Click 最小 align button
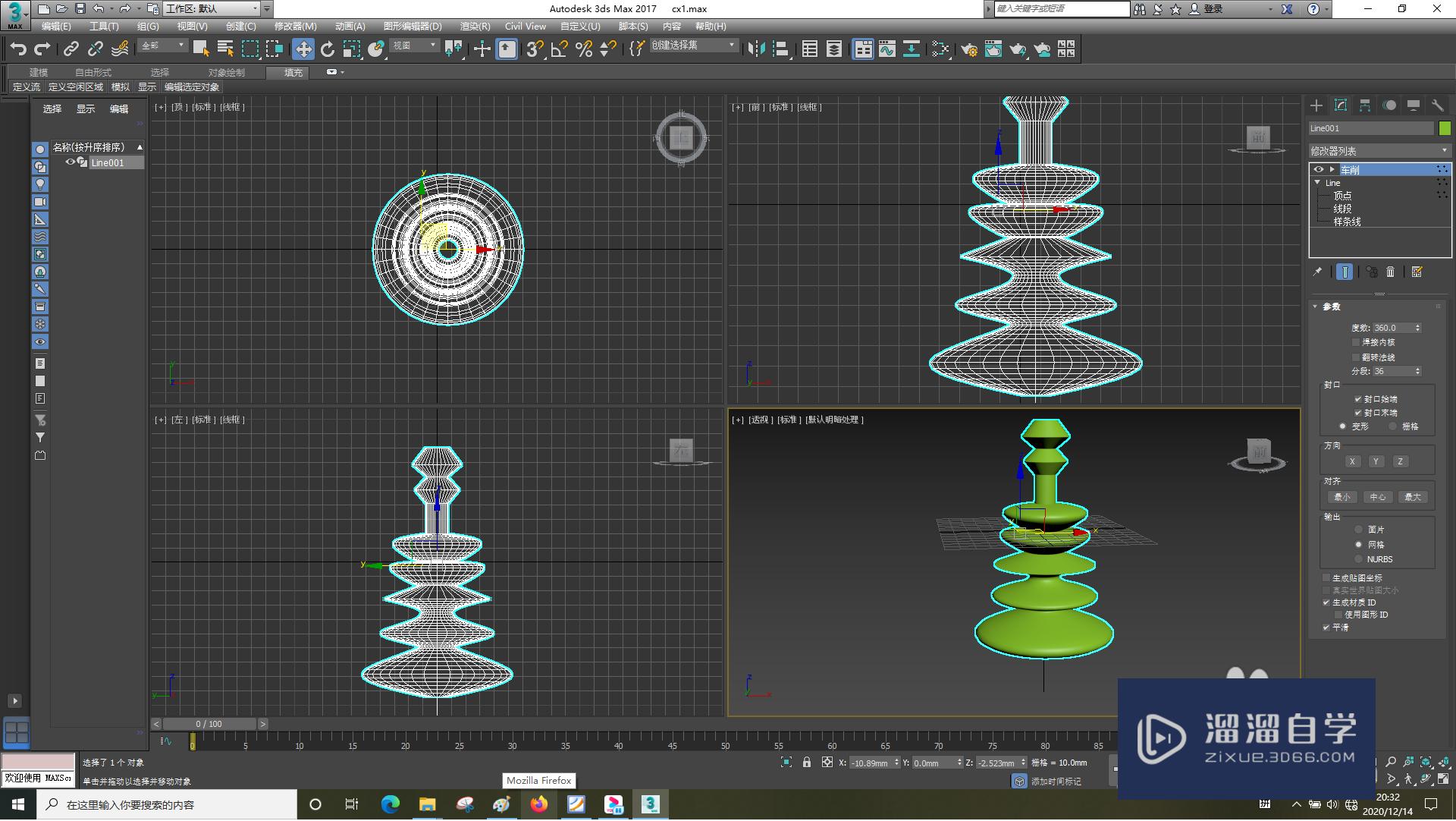 point(1342,497)
